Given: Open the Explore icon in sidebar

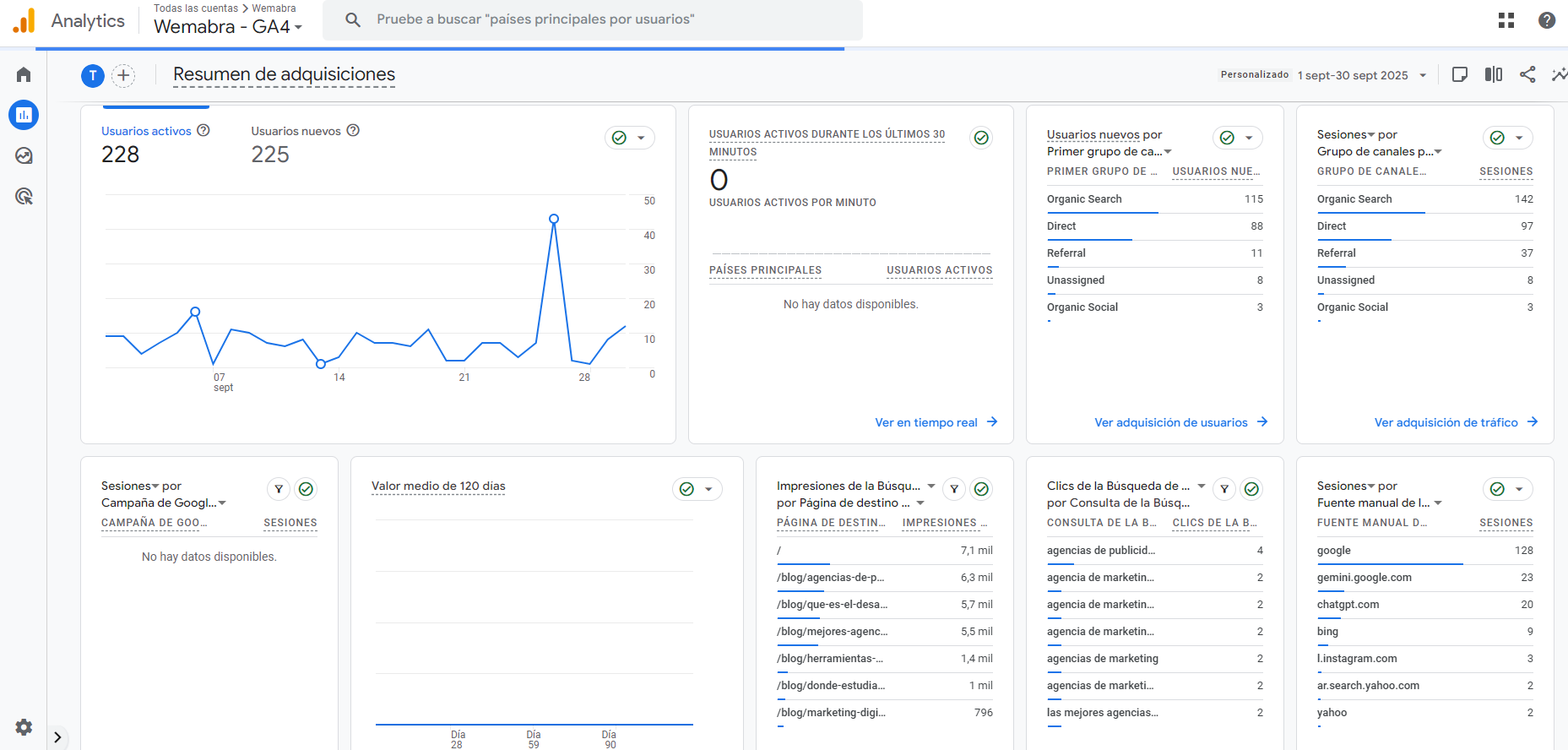Looking at the screenshot, I should click(24, 155).
